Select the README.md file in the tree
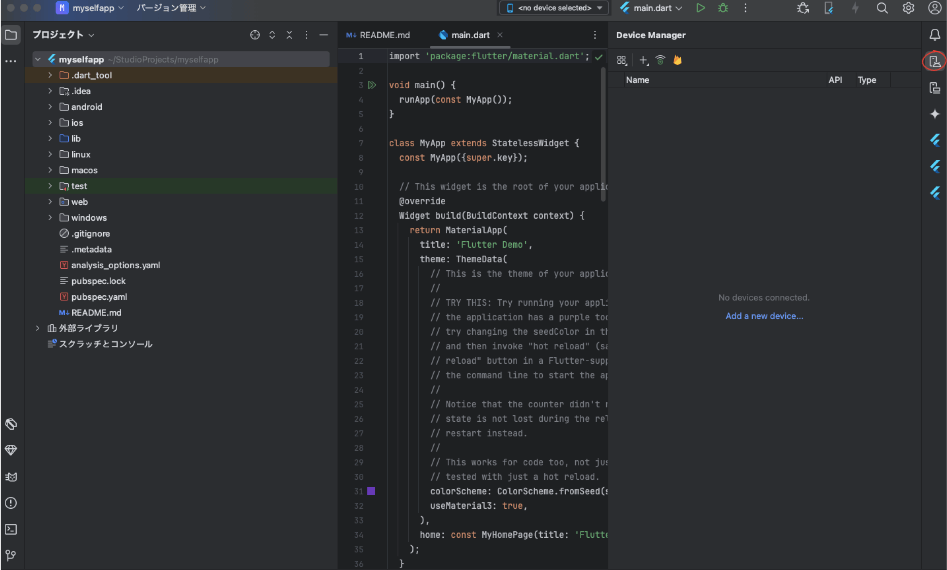947x570 pixels. (96, 313)
